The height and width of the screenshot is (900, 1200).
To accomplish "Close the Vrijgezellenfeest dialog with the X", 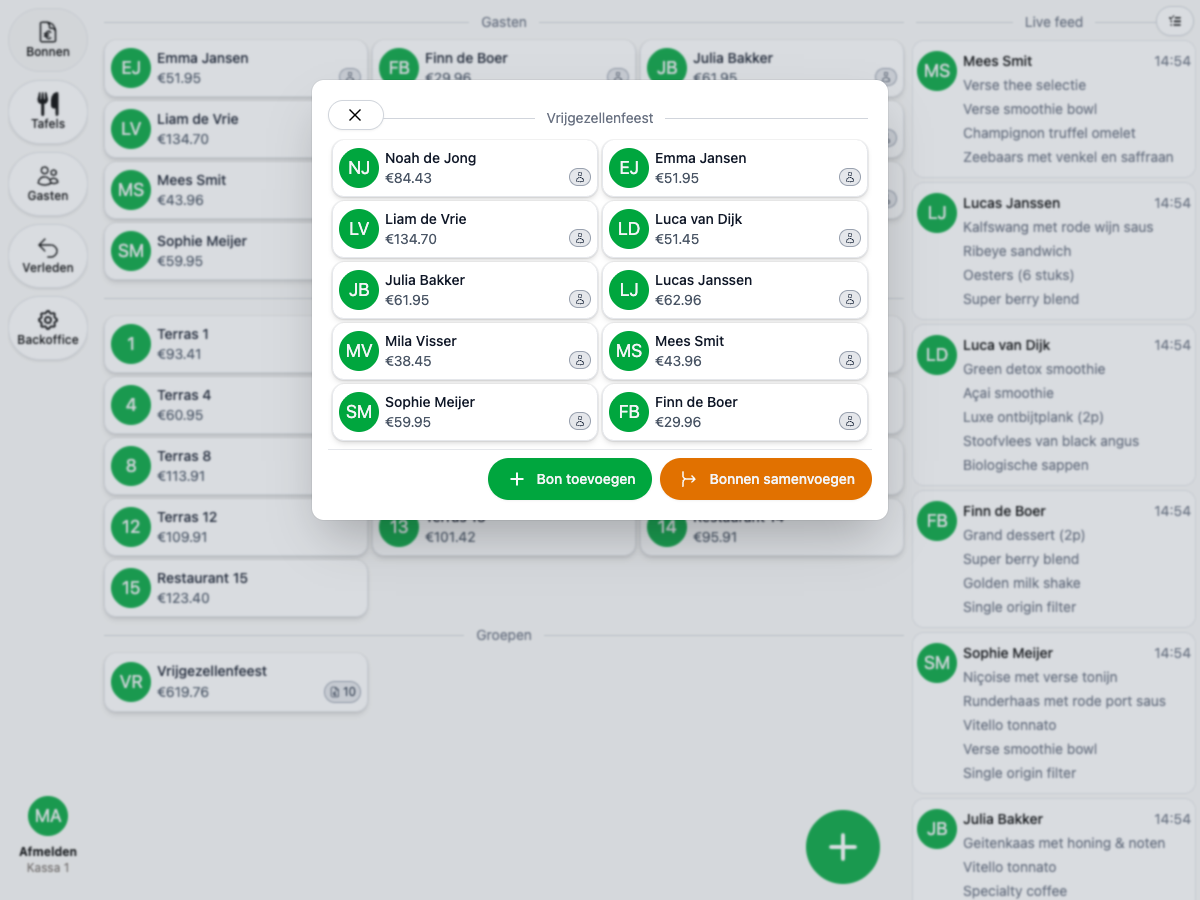I will click(355, 115).
